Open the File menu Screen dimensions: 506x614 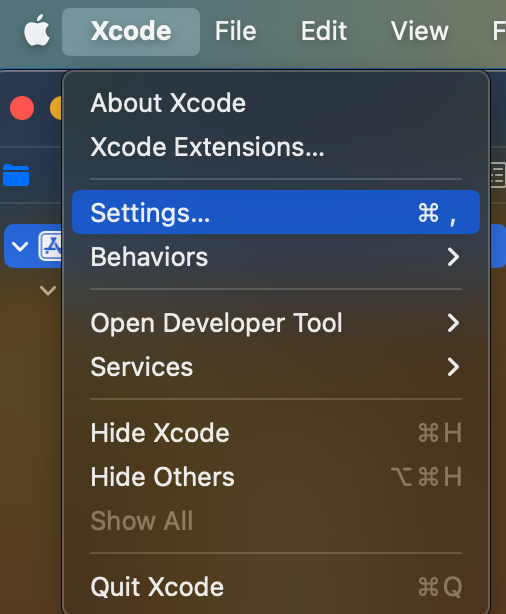point(235,31)
